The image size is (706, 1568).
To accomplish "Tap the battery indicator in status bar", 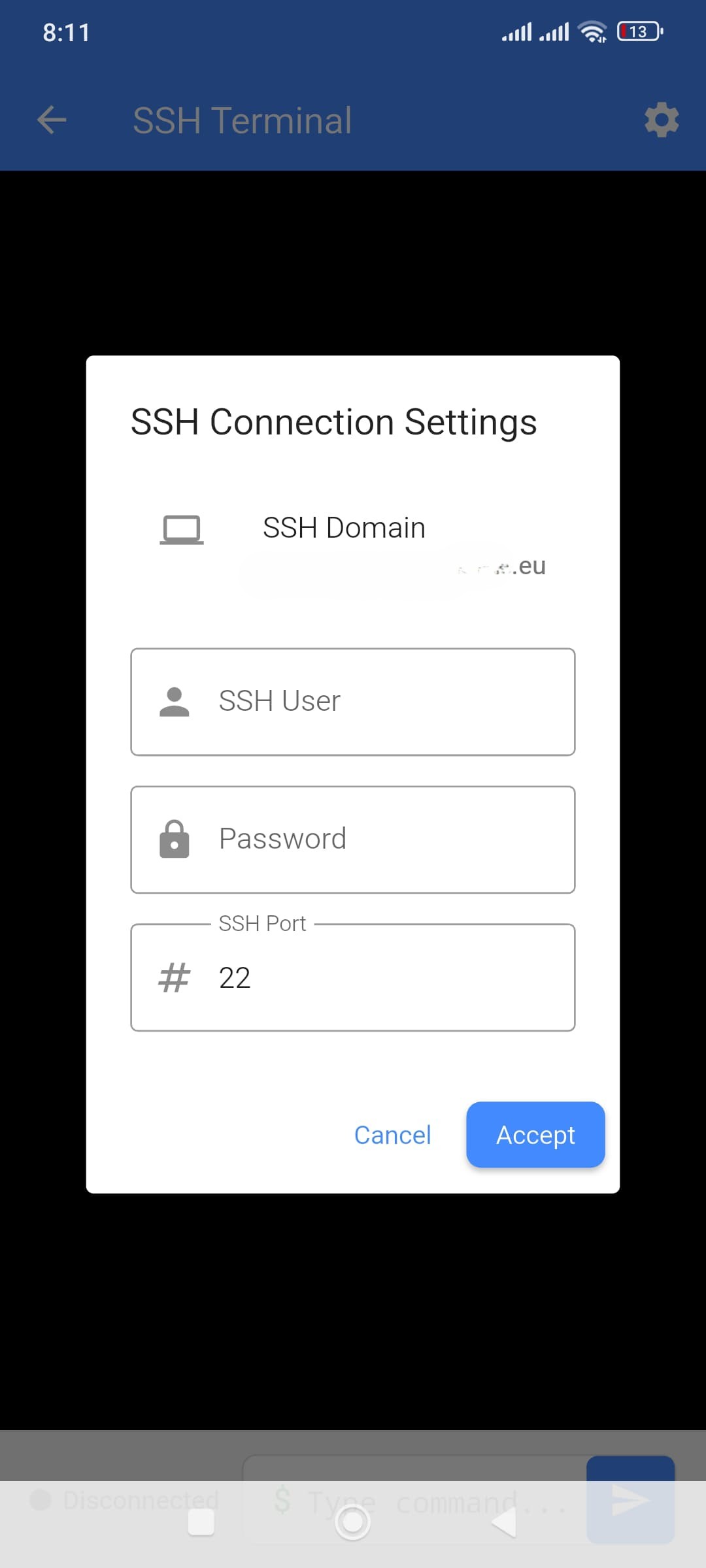I will (x=640, y=31).
